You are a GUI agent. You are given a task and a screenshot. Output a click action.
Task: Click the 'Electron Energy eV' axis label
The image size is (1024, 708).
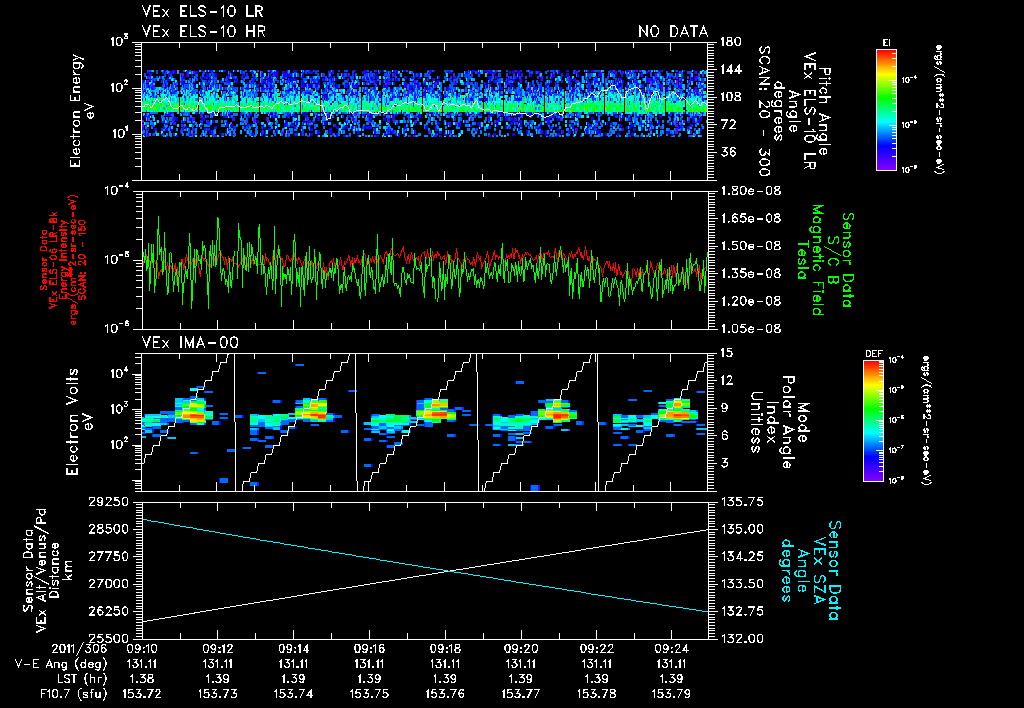point(80,111)
